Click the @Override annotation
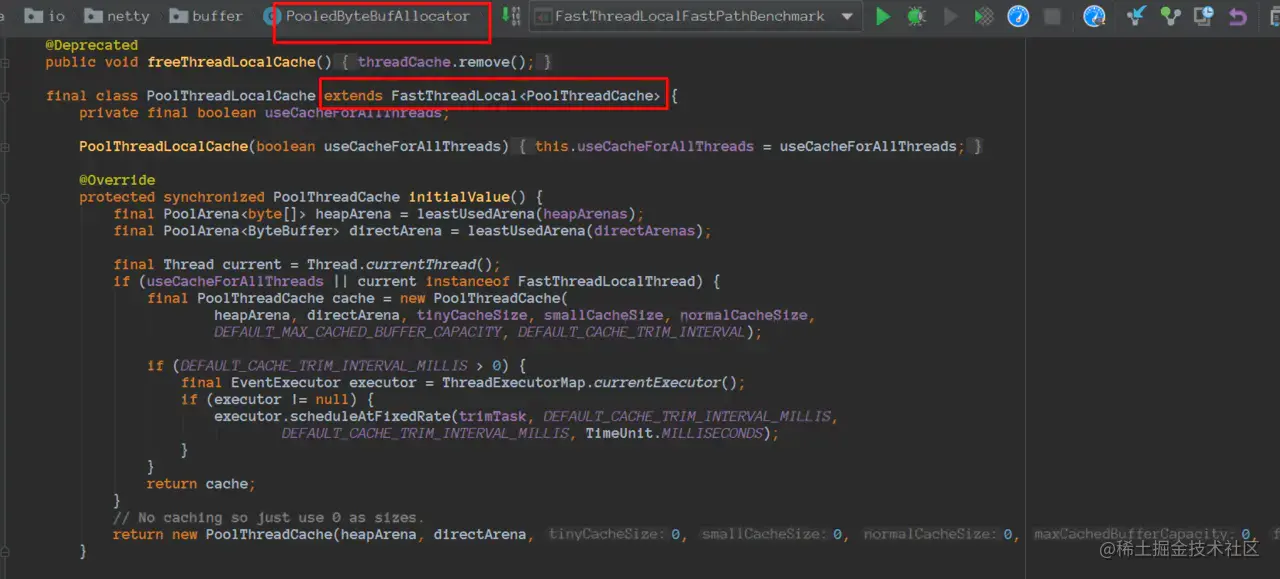Viewport: 1280px width, 579px height. tap(117, 180)
